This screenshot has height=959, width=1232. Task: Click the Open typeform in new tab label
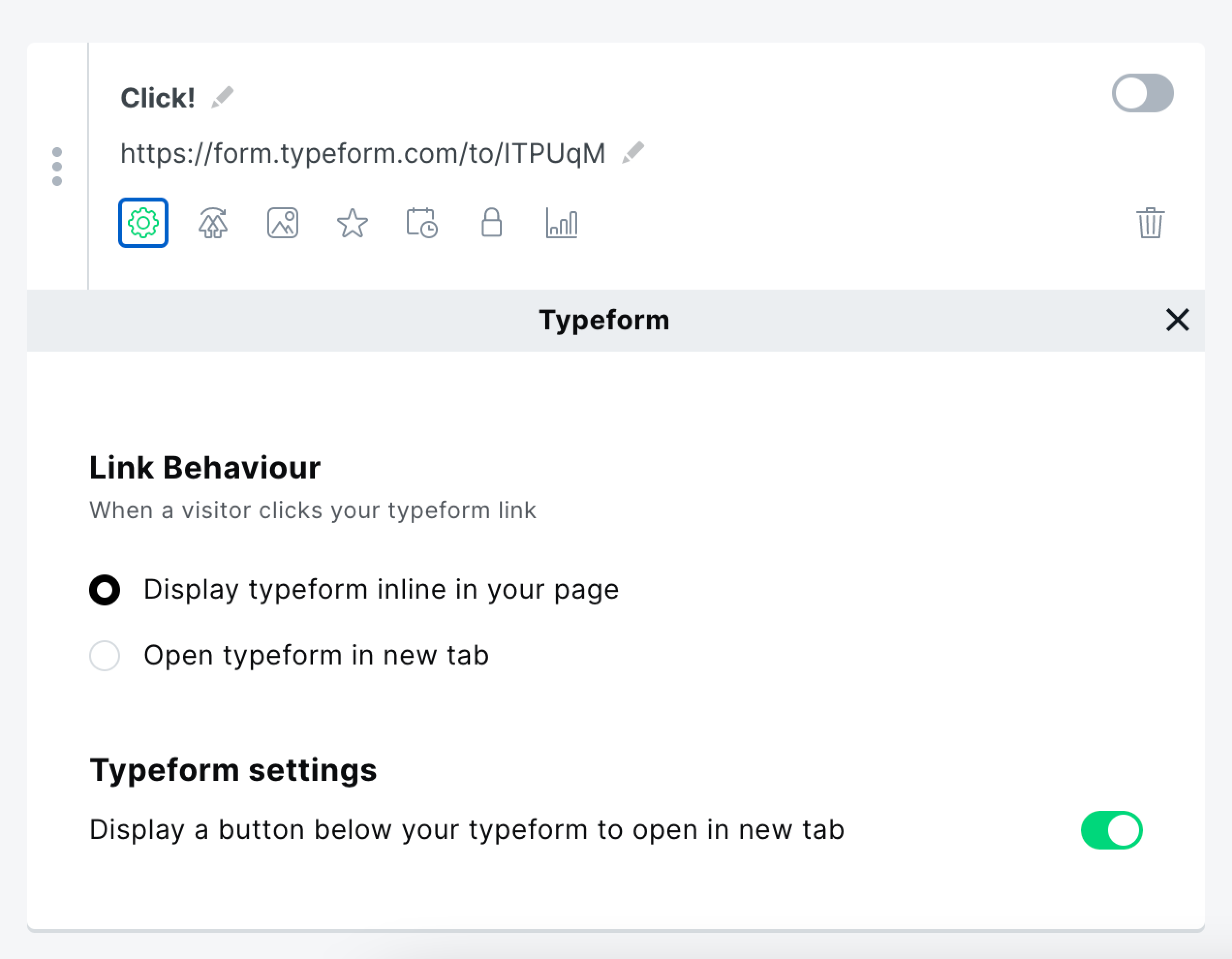pyautogui.click(x=316, y=655)
